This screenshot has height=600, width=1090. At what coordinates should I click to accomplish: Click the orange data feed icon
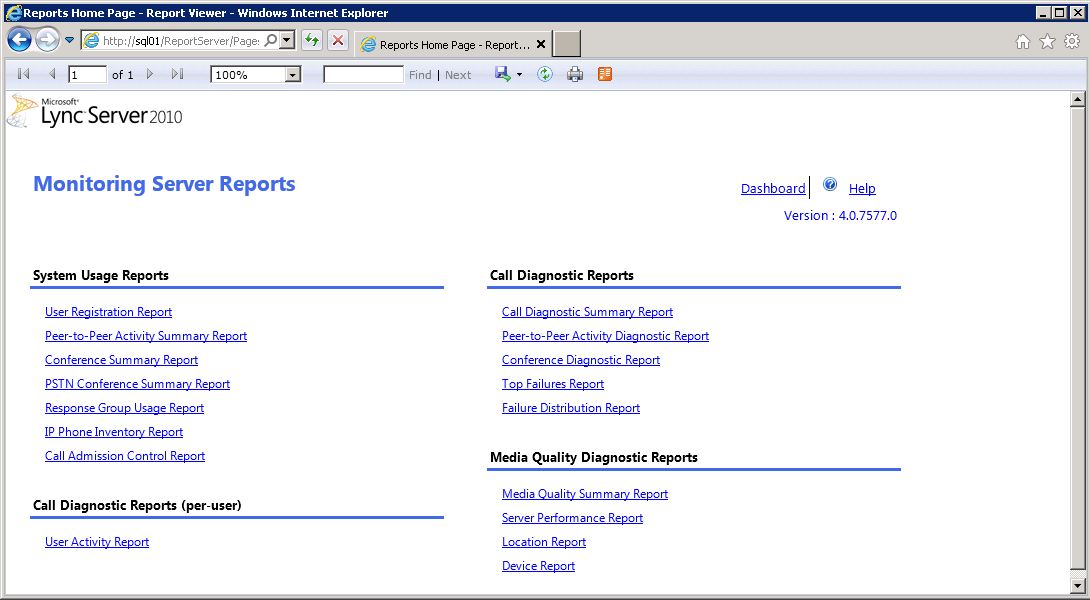click(x=605, y=74)
